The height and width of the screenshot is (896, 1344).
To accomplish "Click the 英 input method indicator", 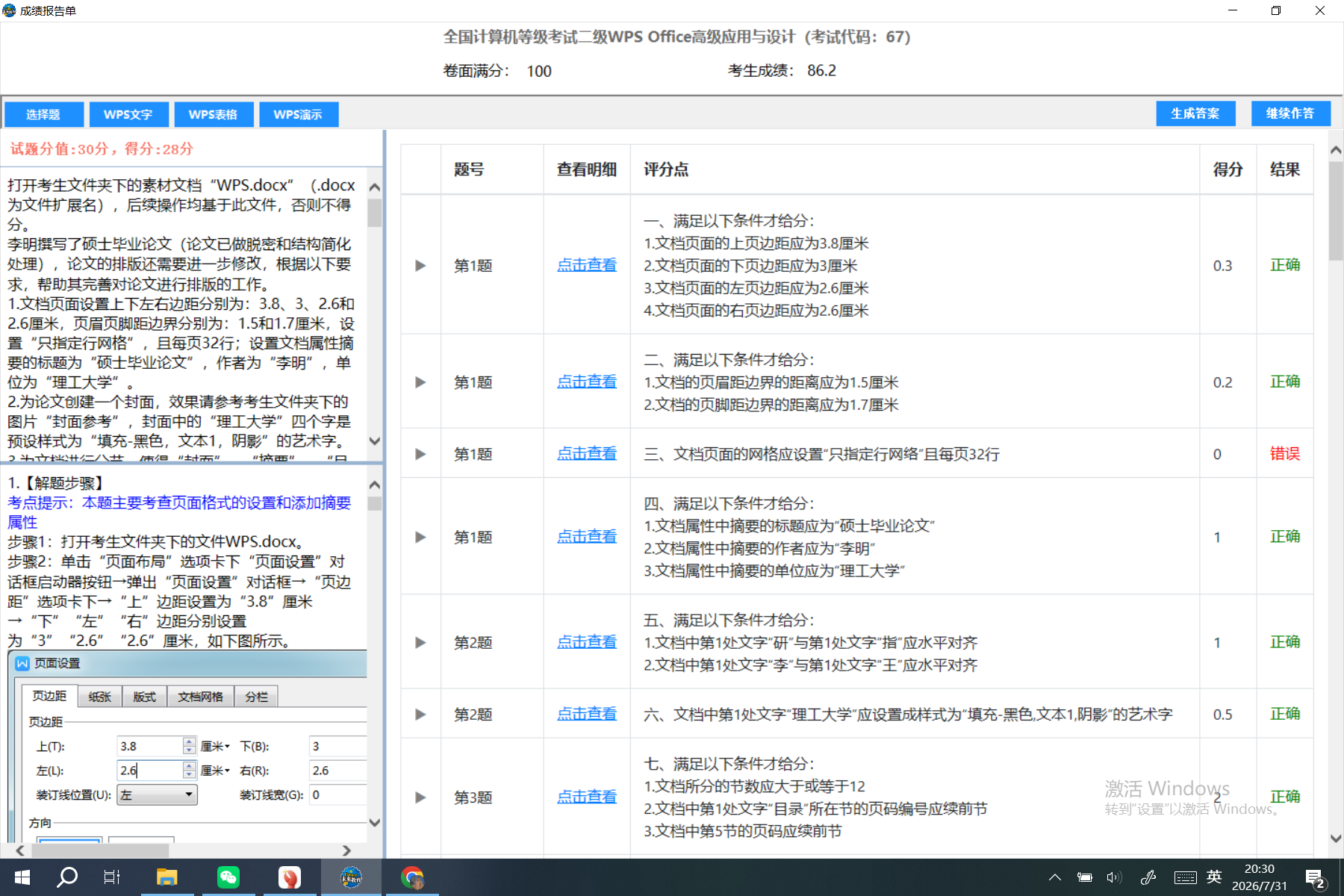I will [x=1214, y=877].
